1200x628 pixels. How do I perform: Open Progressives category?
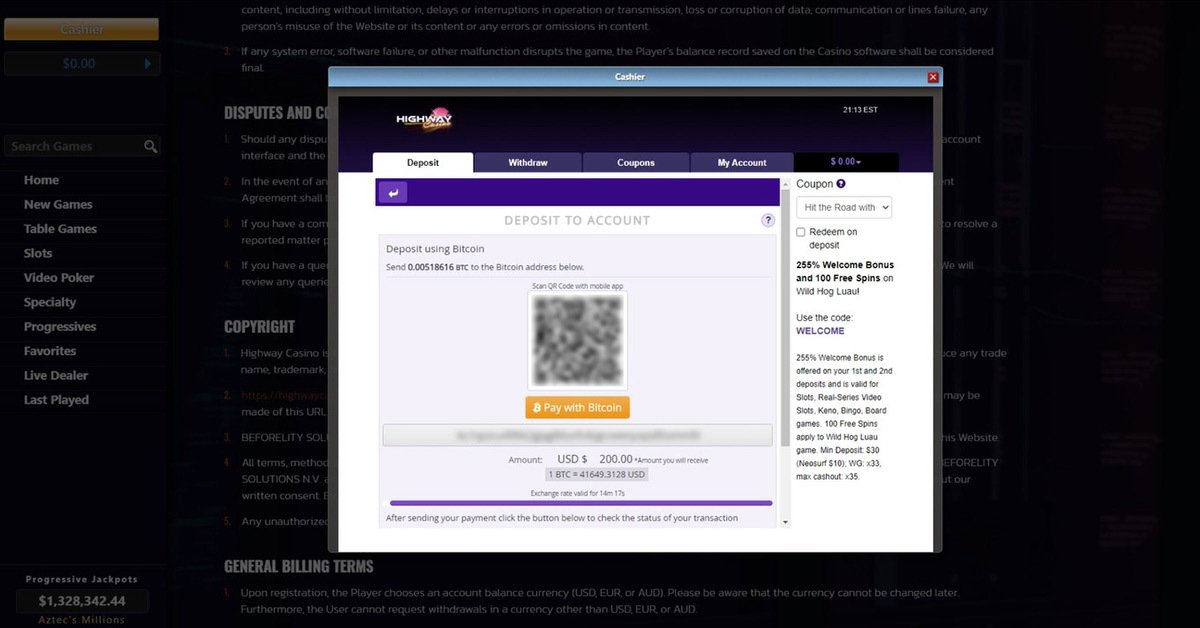(x=60, y=326)
